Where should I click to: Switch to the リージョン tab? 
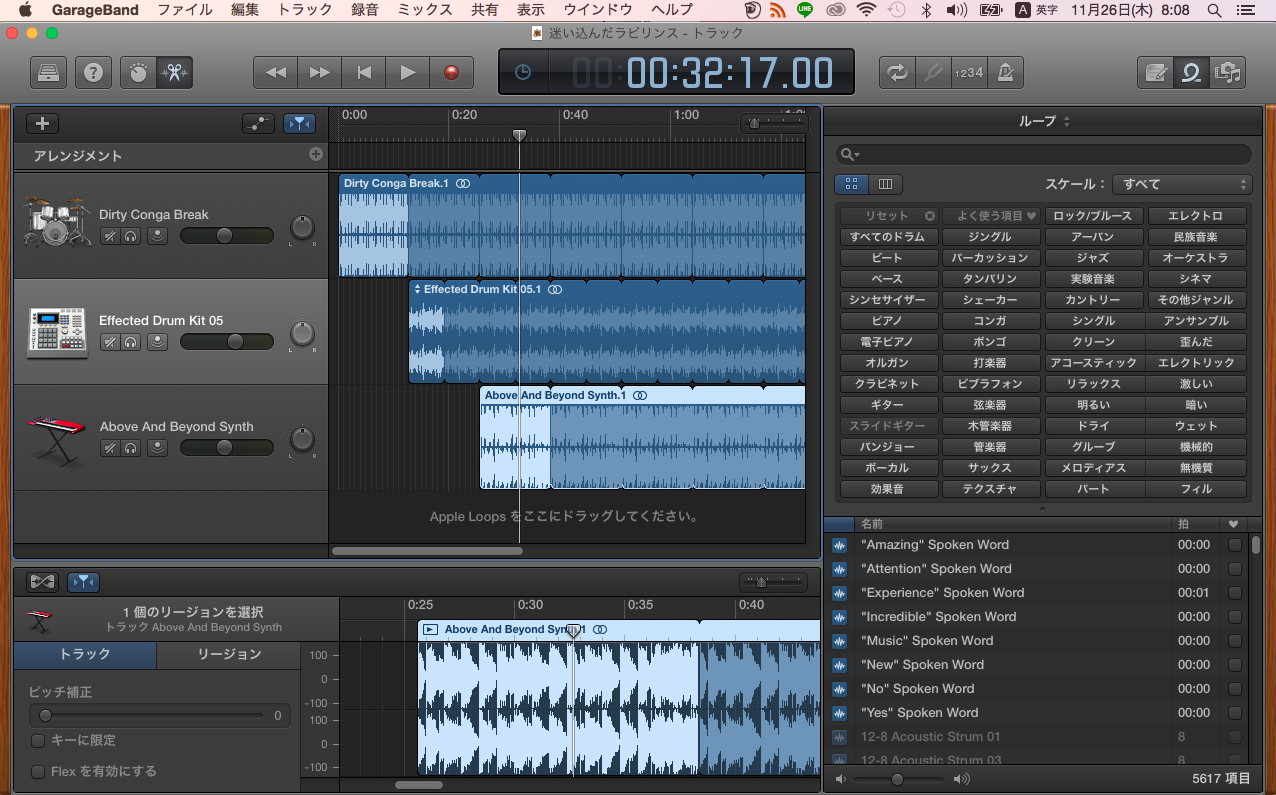point(229,655)
